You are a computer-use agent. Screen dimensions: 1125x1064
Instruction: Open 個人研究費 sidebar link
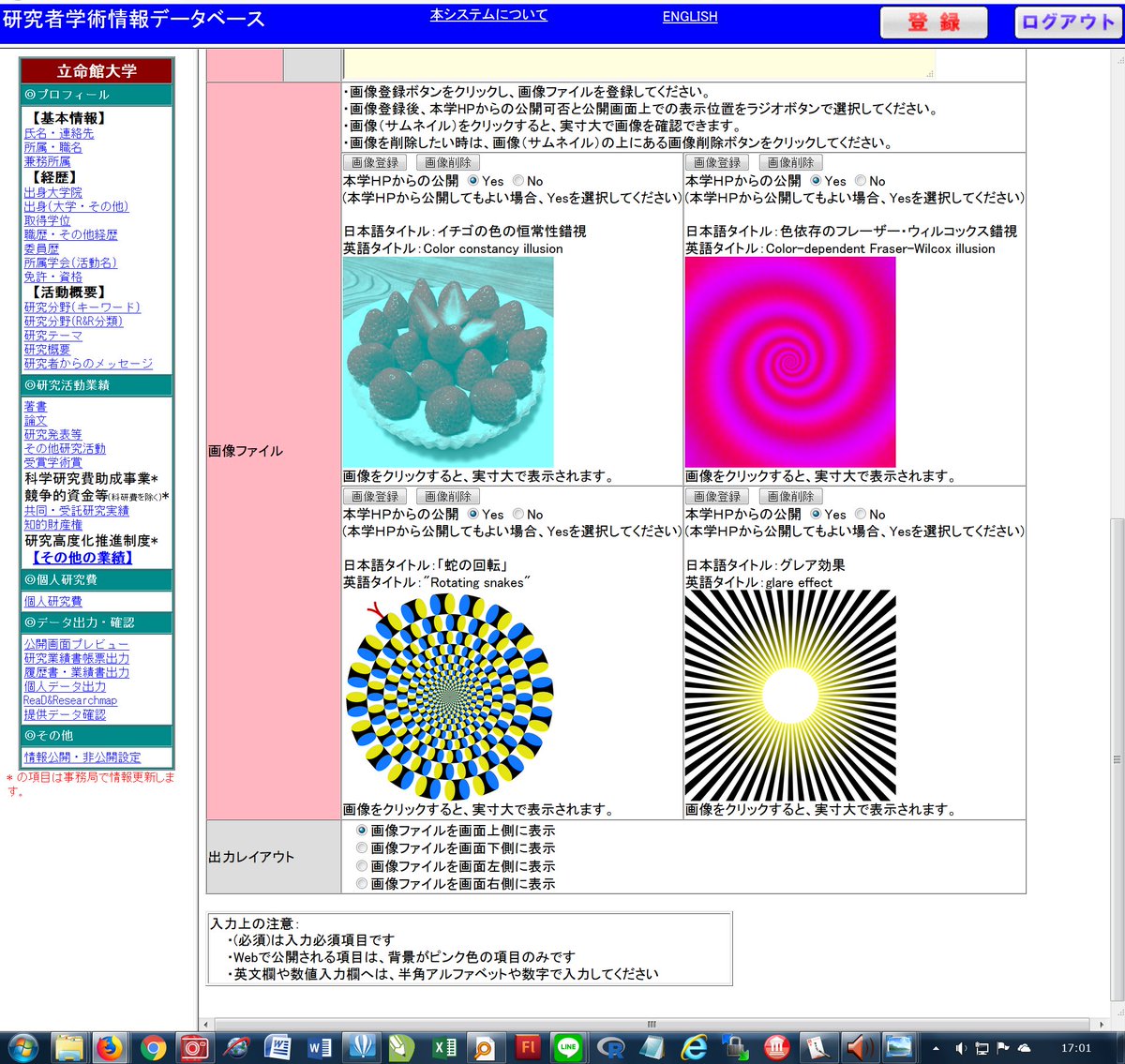pos(52,601)
